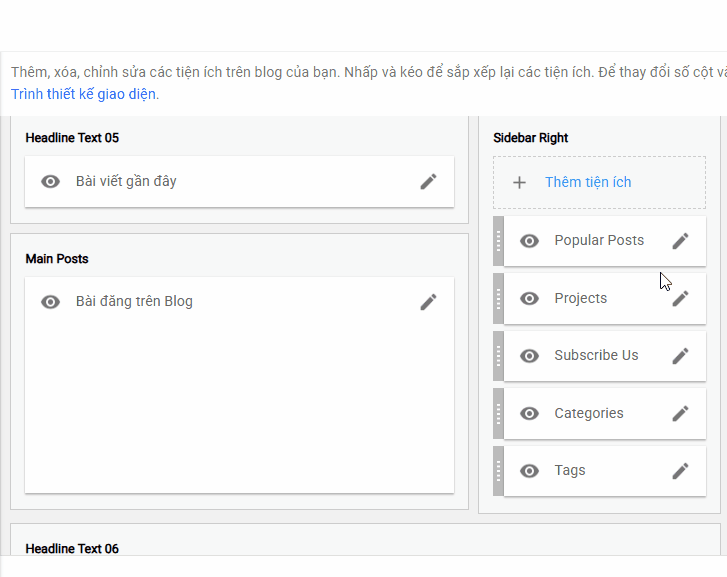727x577 pixels.
Task: Toggle Categories visibility eye
Action: click(x=529, y=413)
